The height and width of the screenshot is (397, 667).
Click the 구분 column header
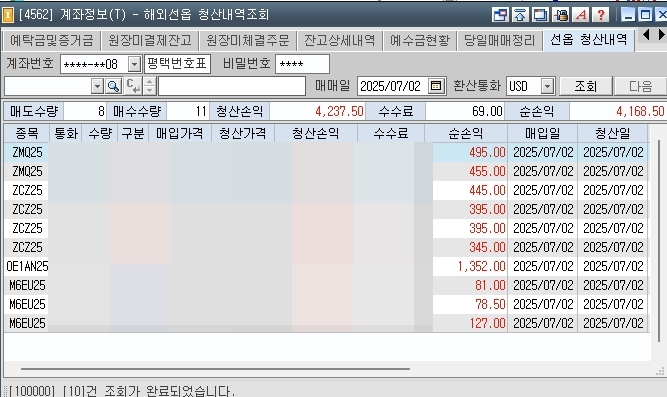(133, 133)
